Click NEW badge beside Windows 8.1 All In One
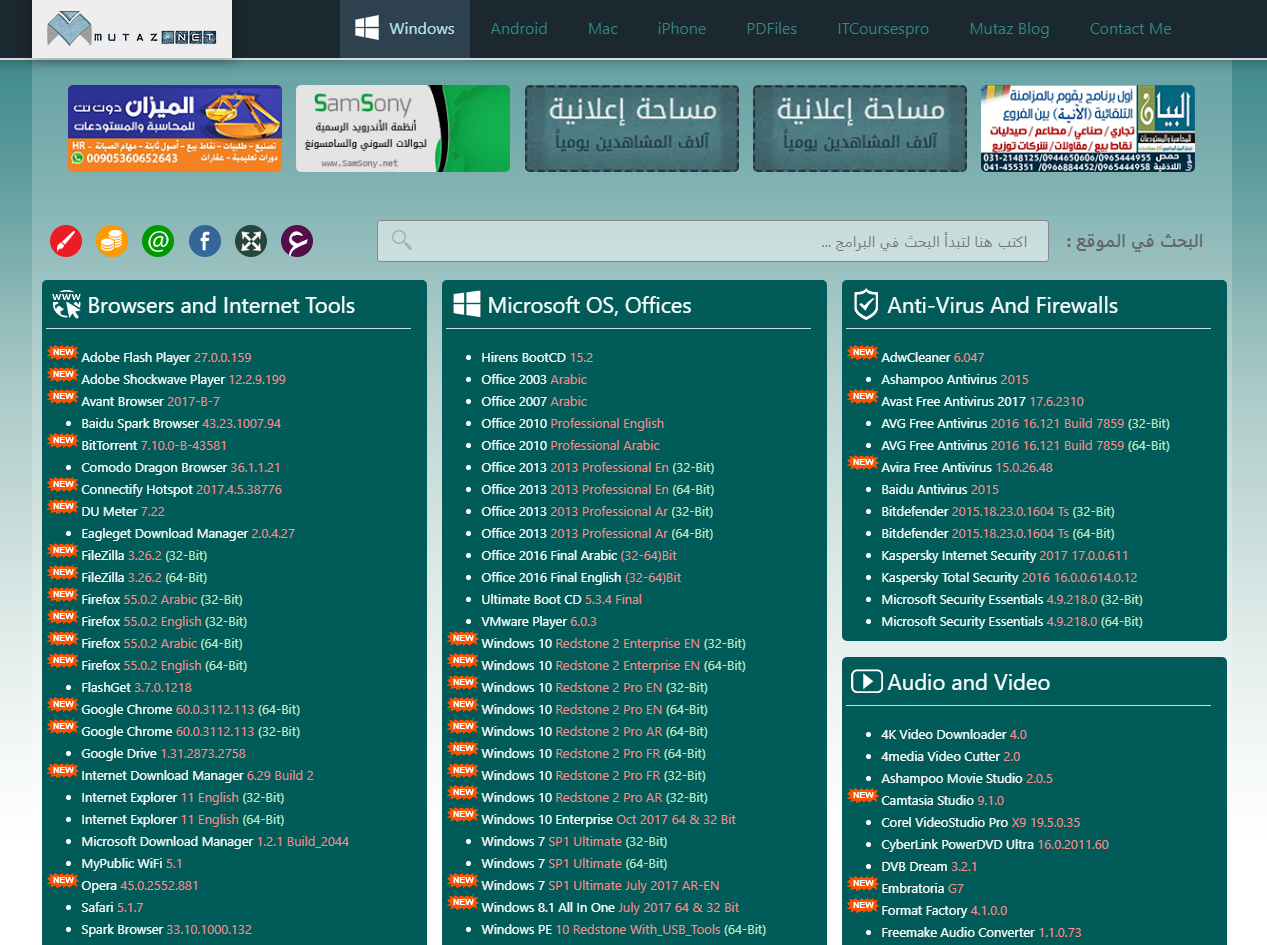 464,902
